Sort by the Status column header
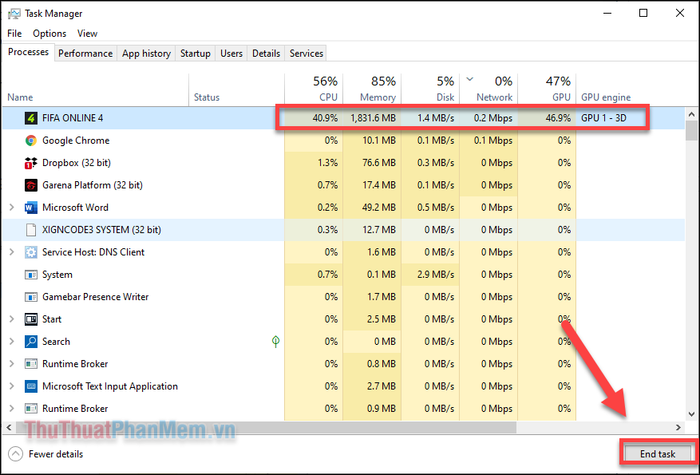This screenshot has width=700, height=475. coord(237,90)
